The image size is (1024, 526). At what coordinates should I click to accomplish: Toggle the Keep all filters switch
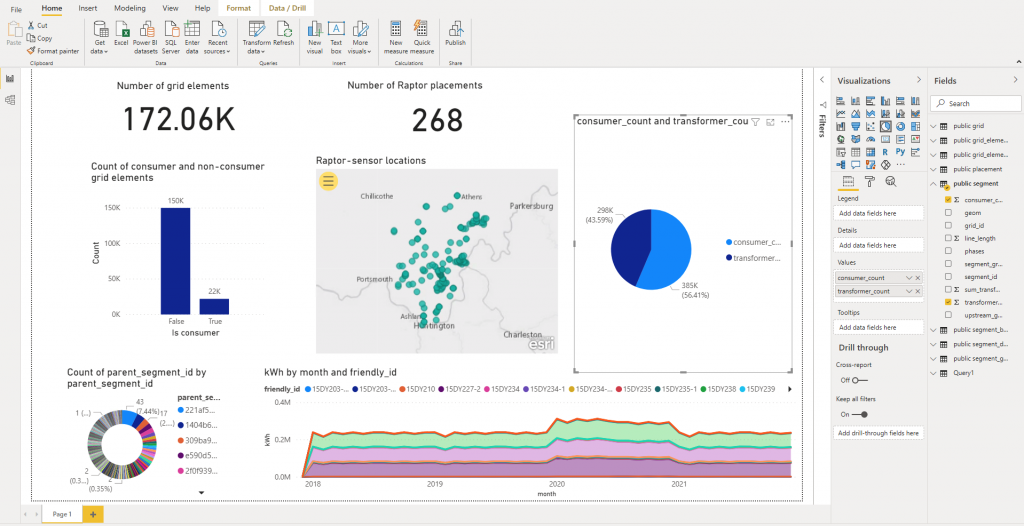coord(859,414)
